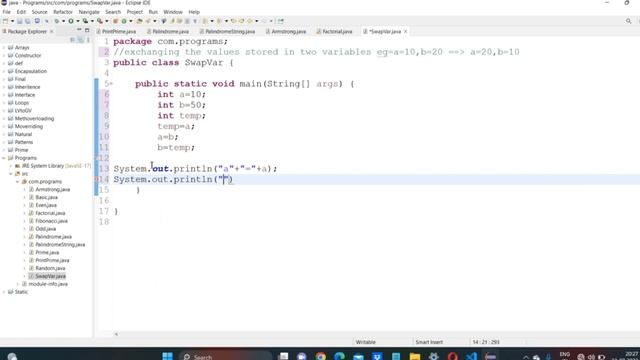Collapse the src folder node

(11, 174)
